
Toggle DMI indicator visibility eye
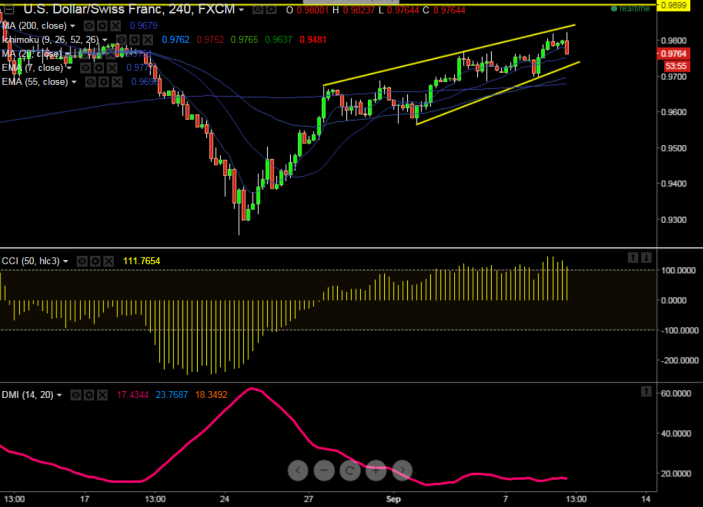[75, 395]
